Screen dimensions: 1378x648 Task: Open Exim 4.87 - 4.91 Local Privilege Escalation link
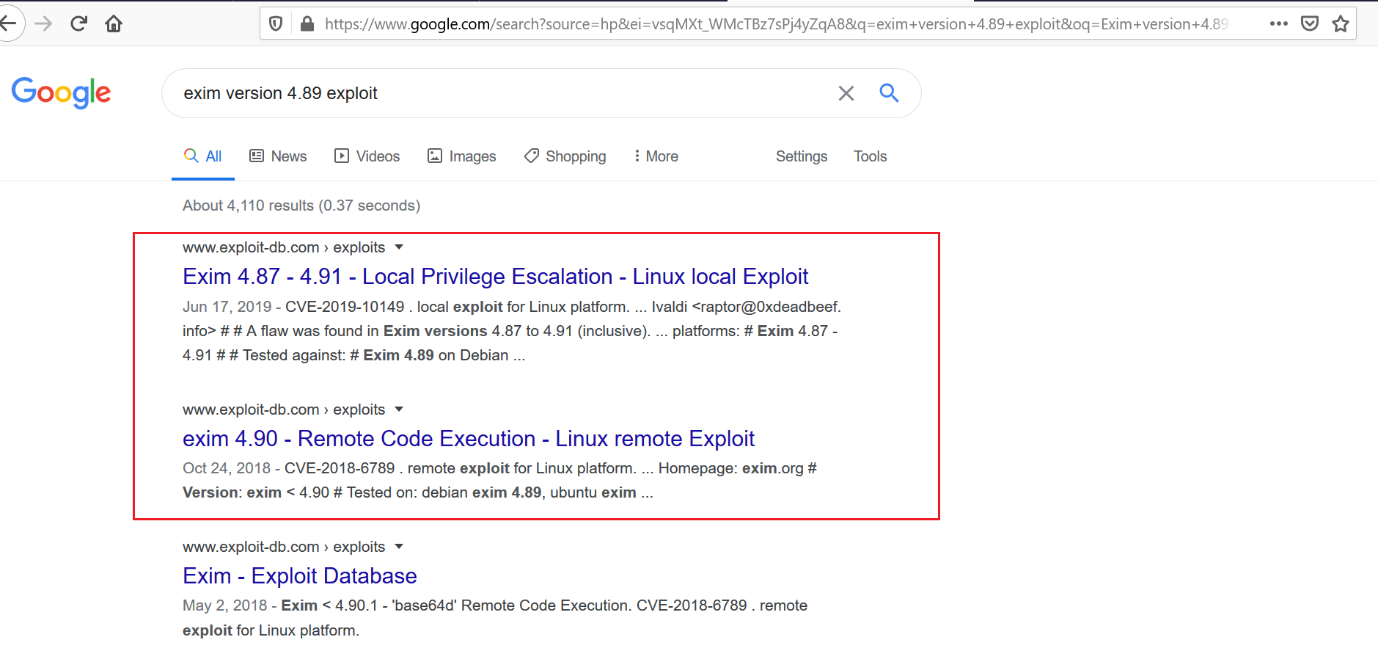coord(495,277)
